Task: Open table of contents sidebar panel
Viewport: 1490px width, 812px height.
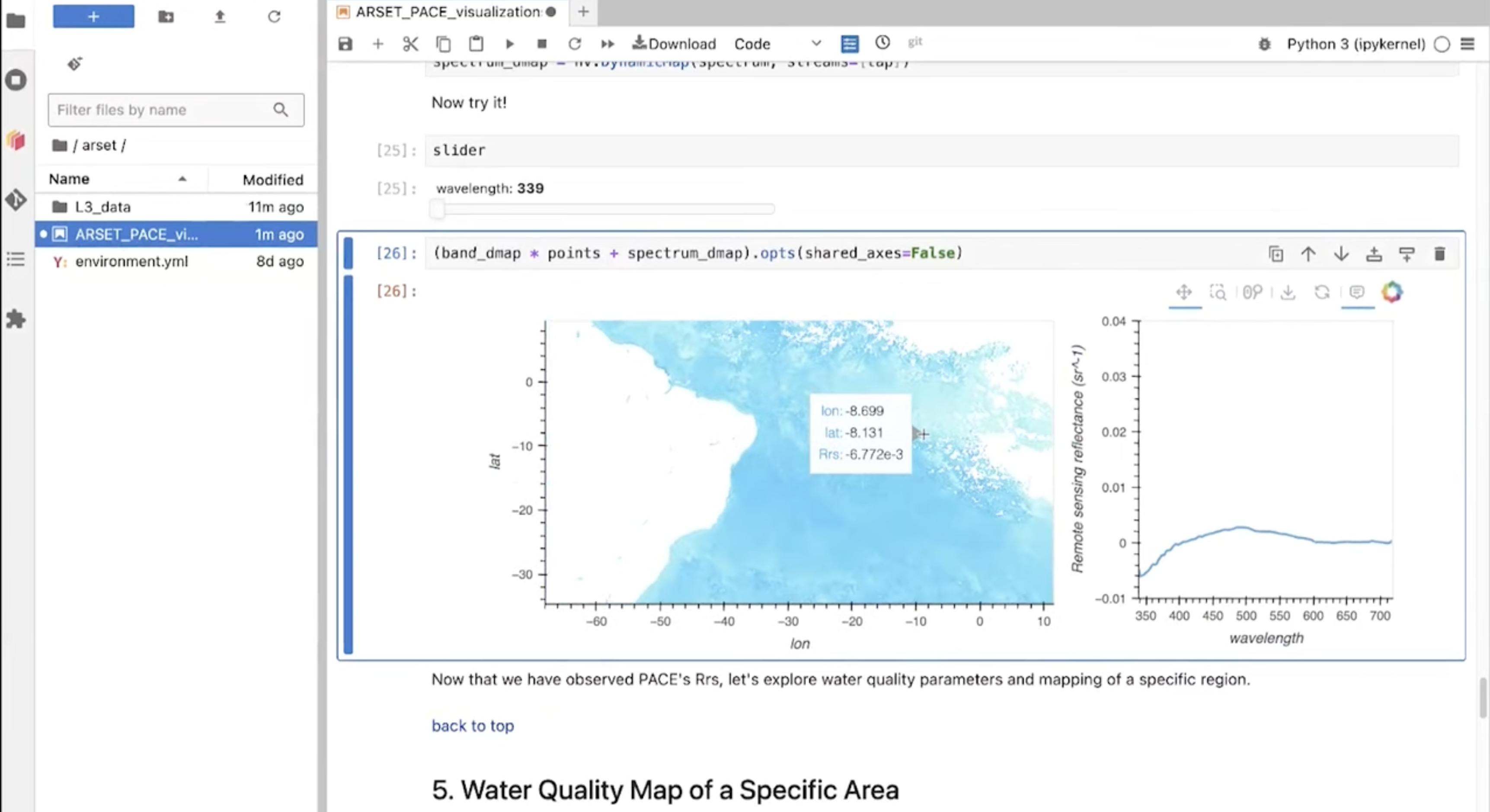Action: [x=16, y=259]
